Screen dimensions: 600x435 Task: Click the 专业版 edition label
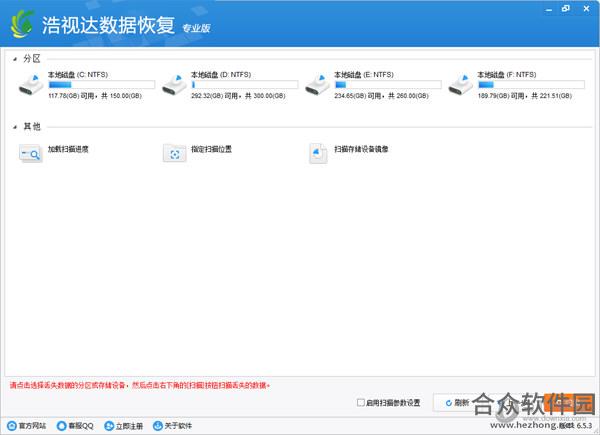[x=196, y=28]
